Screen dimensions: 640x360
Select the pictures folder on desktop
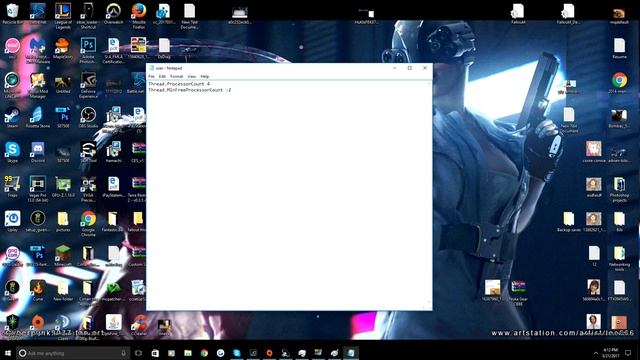(x=63, y=221)
